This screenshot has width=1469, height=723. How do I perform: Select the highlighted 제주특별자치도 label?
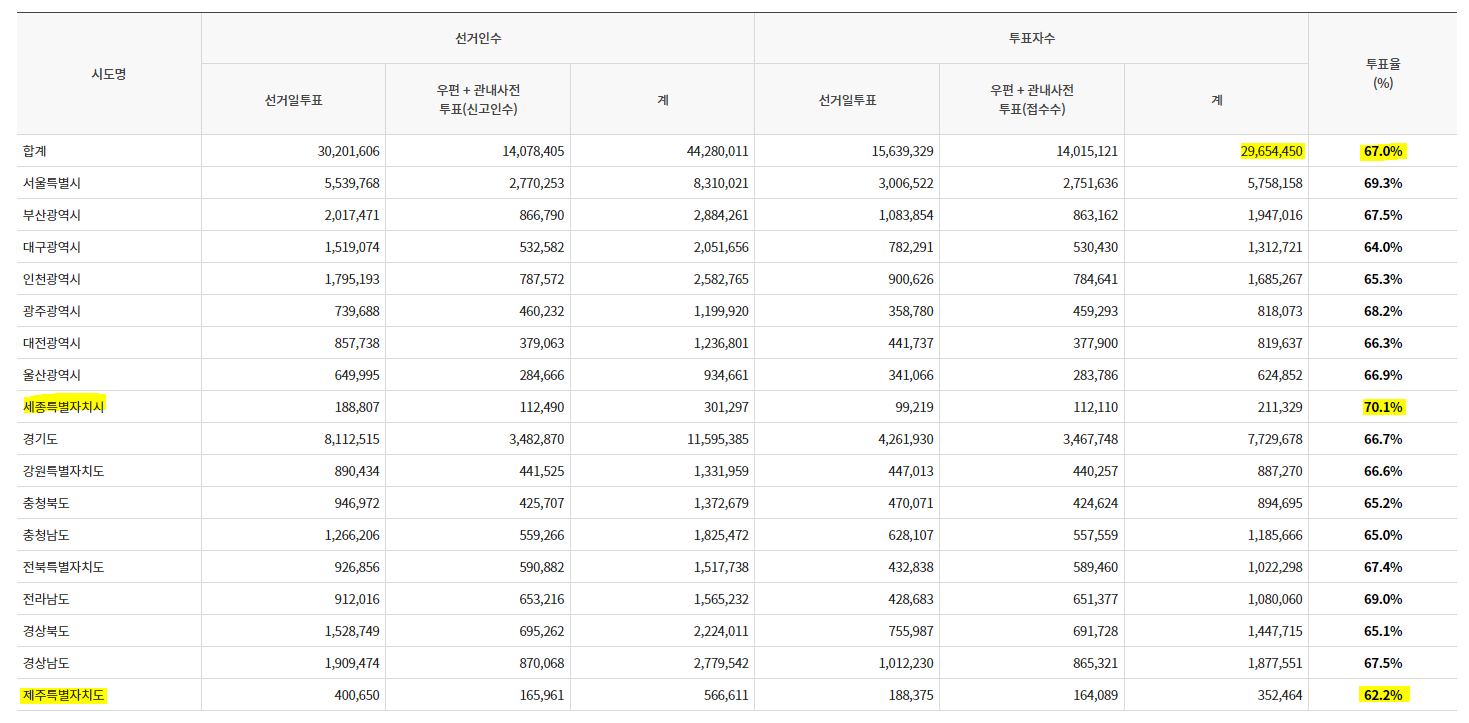[64, 695]
